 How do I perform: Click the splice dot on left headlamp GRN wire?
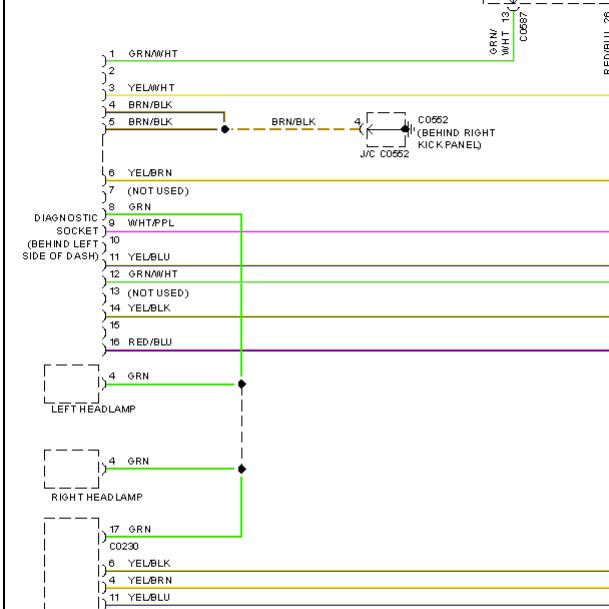tap(242, 384)
